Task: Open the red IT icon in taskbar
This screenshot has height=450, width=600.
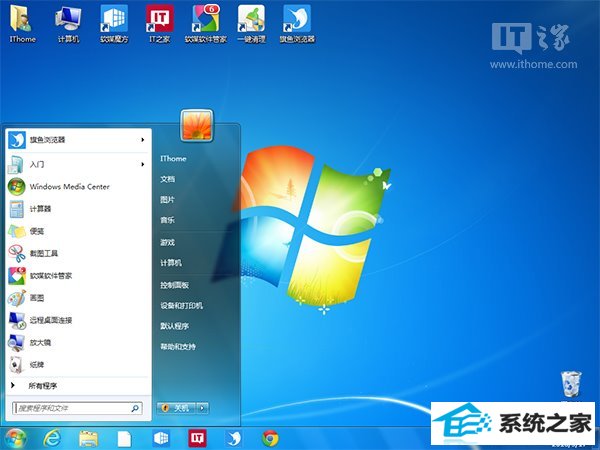Action: click(x=197, y=438)
